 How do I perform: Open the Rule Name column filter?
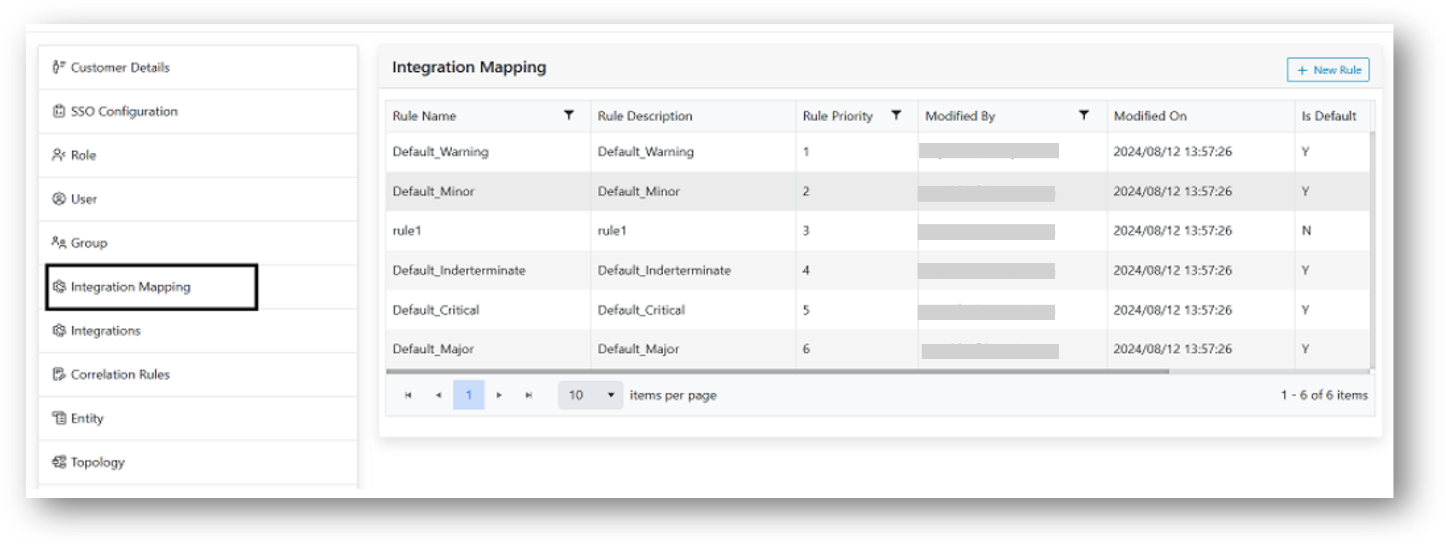(x=569, y=116)
